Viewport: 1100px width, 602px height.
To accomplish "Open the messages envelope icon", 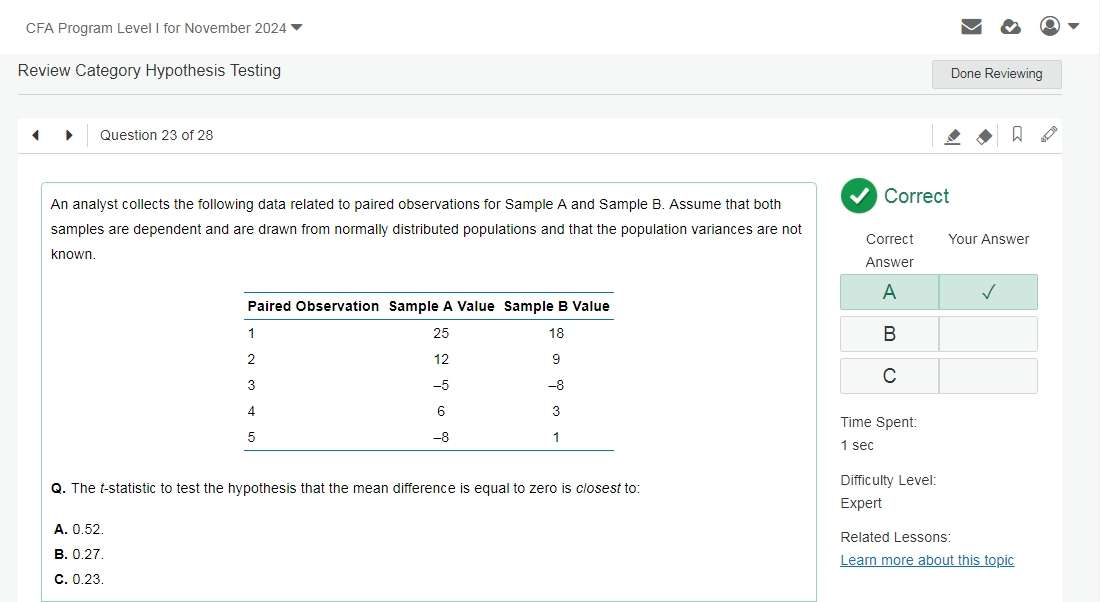I will [x=971, y=27].
